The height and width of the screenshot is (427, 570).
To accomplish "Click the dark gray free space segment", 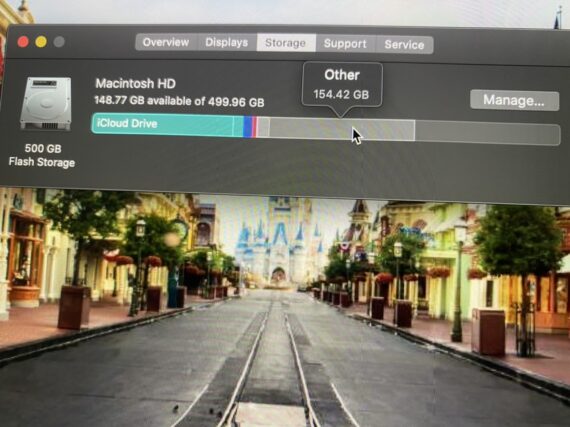I will (487, 133).
